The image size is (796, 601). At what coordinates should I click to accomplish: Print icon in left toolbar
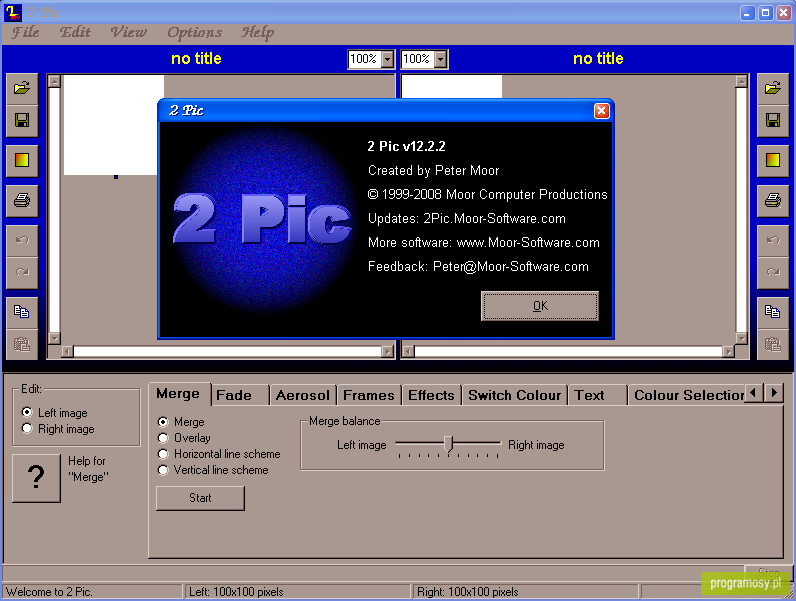[x=22, y=201]
